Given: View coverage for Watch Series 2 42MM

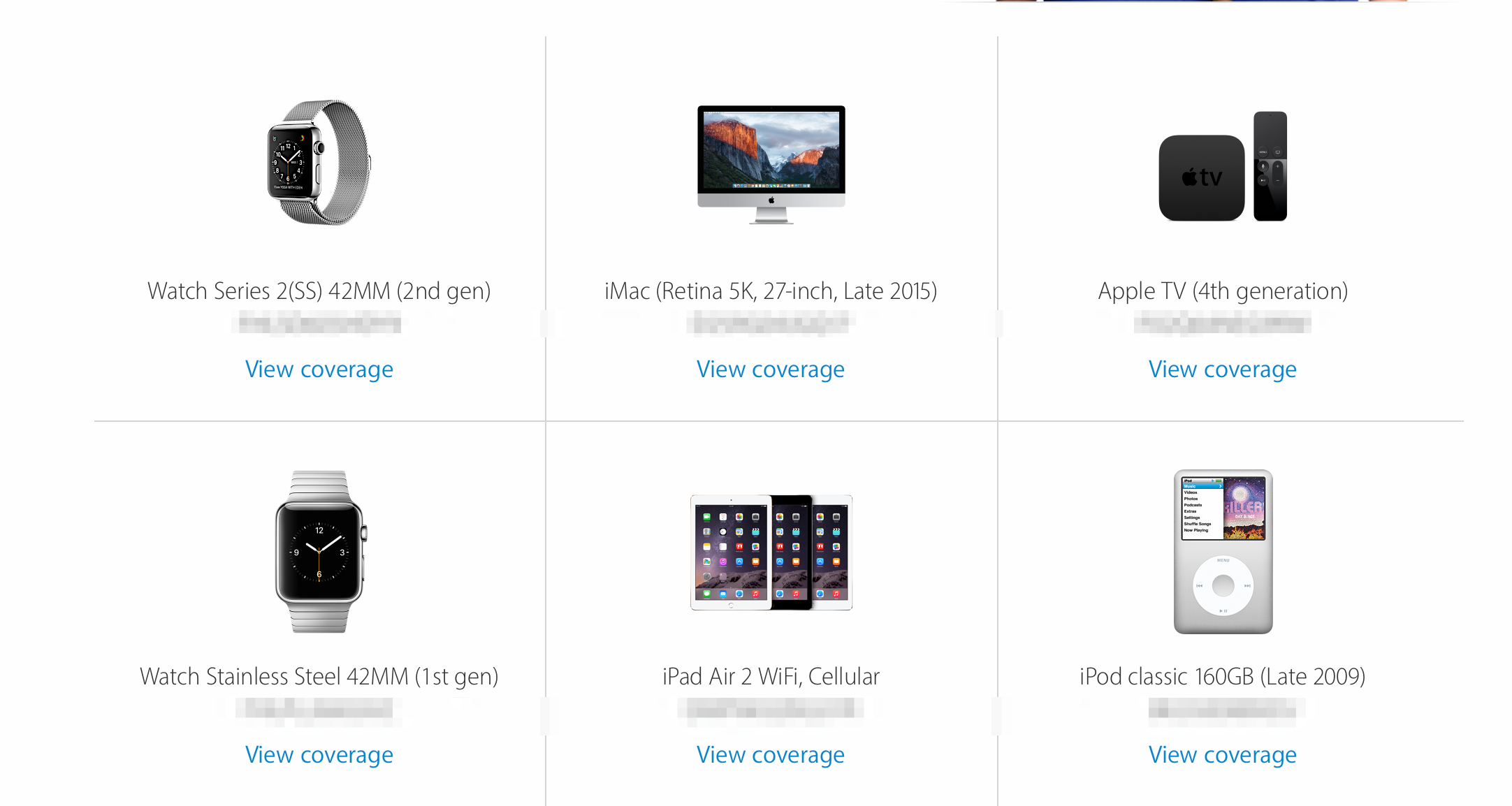Looking at the screenshot, I should pos(319,369).
